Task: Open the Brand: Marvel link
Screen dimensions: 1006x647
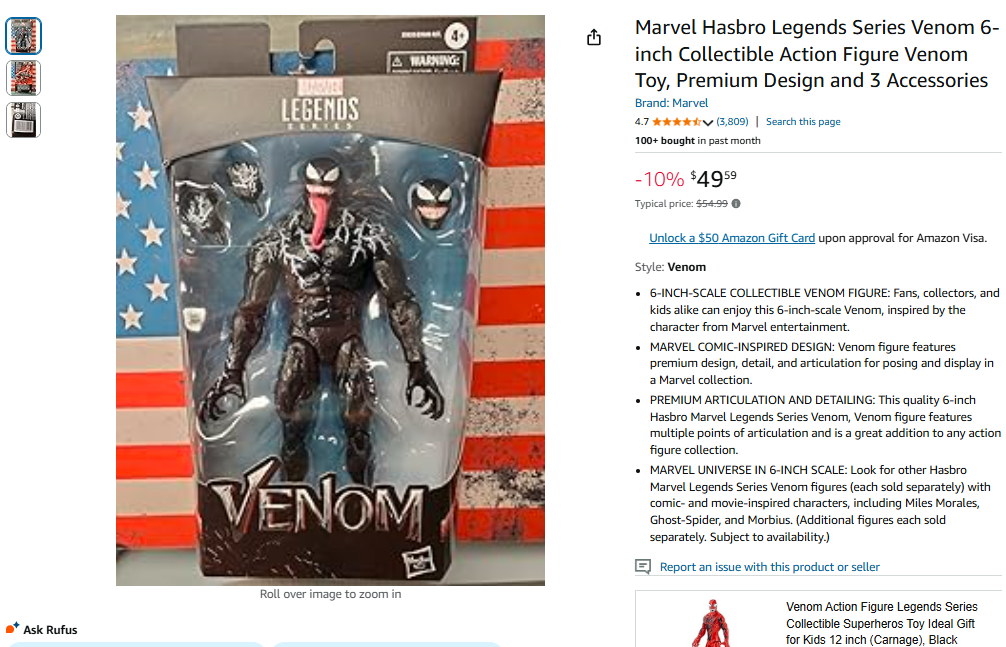Action: point(671,103)
